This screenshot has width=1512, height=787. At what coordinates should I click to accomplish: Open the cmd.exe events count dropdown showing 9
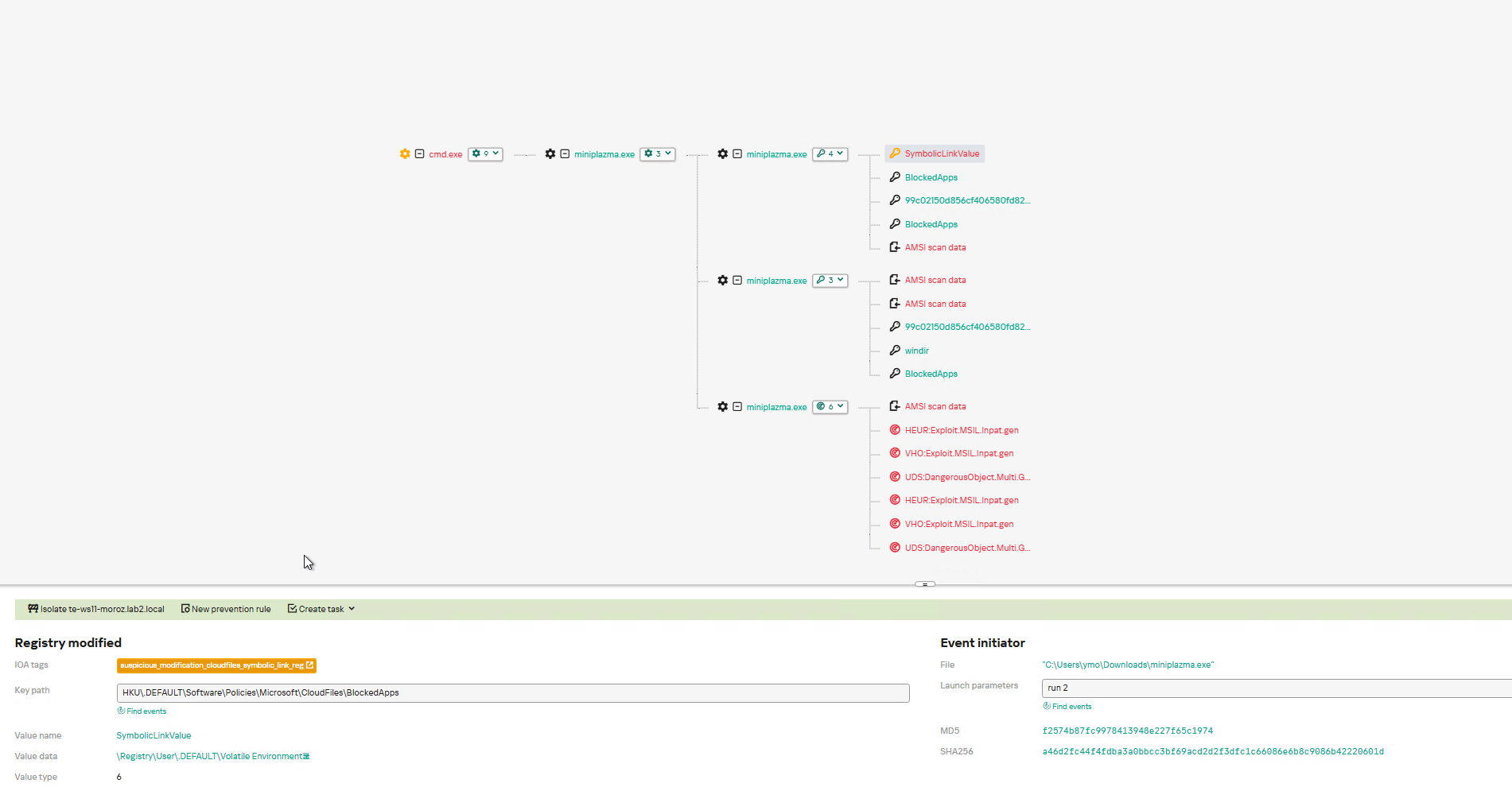[485, 154]
